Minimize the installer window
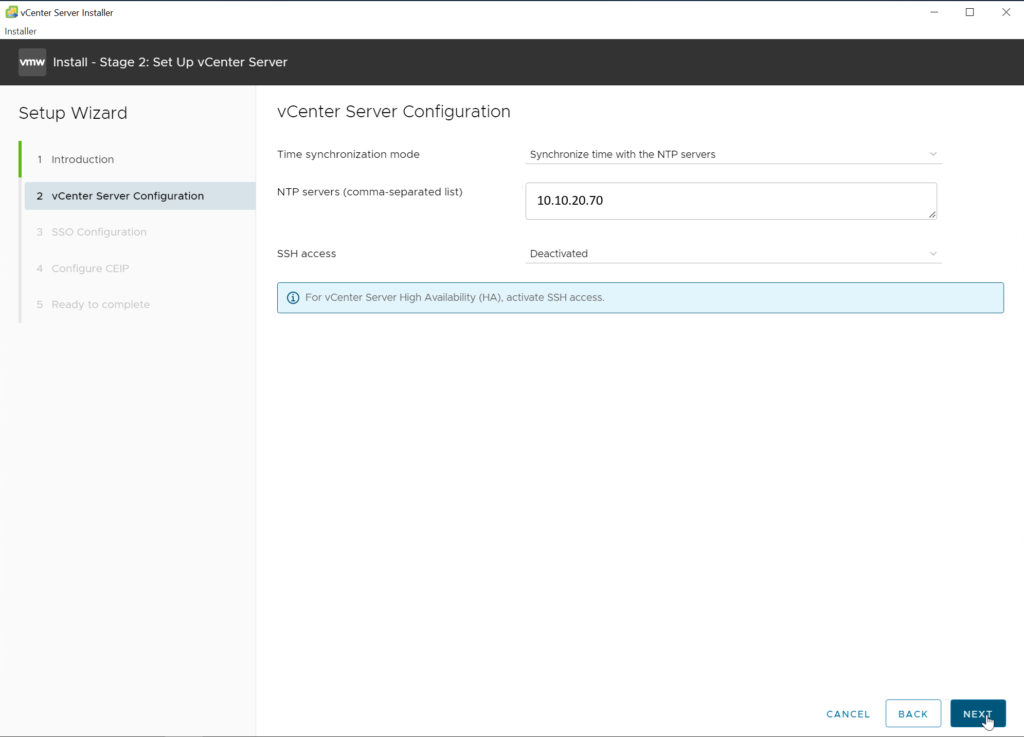This screenshot has width=1024, height=737. pos(932,12)
